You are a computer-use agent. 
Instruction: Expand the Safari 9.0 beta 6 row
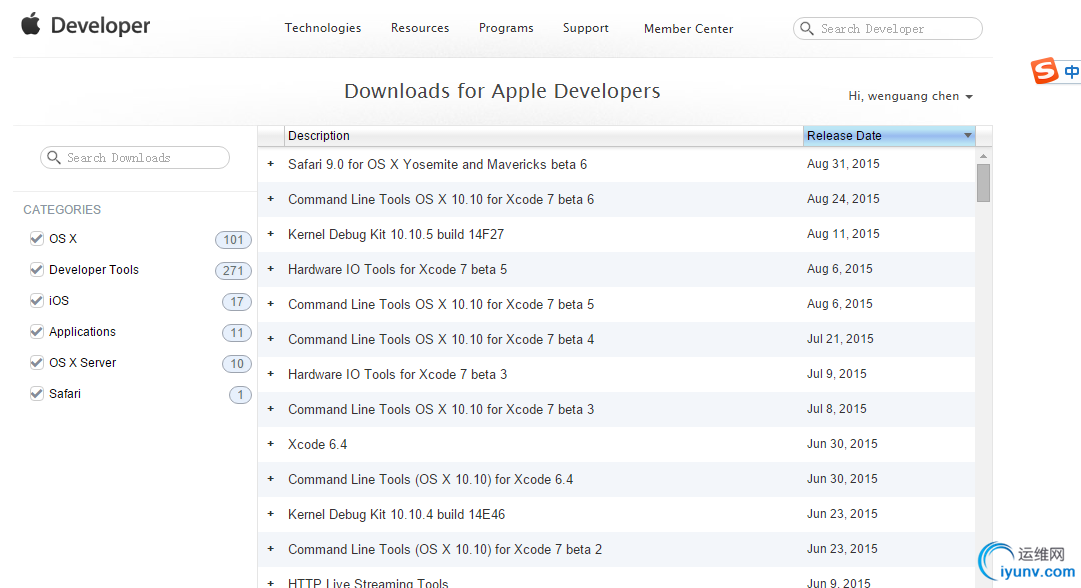(271, 164)
